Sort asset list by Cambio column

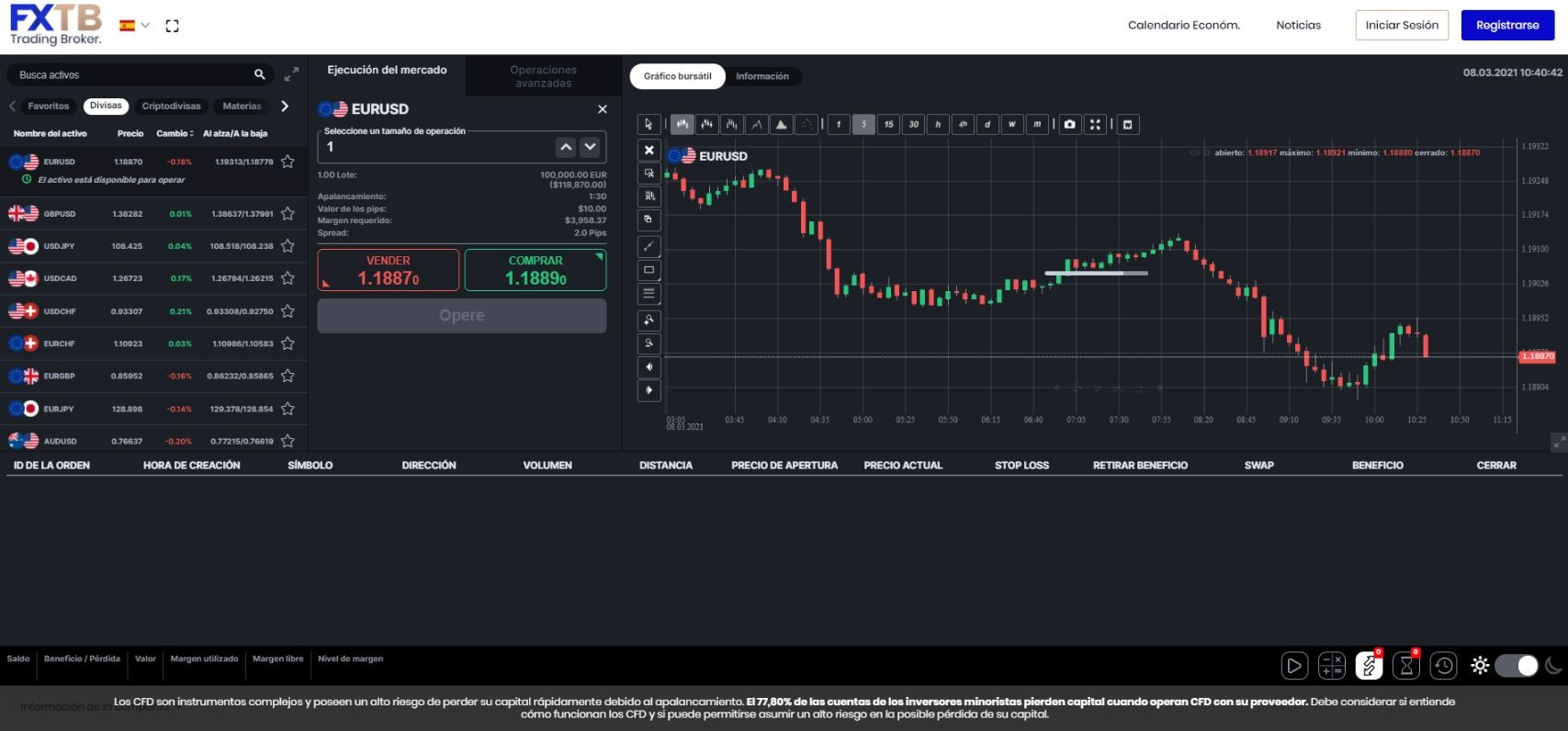pos(175,133)
